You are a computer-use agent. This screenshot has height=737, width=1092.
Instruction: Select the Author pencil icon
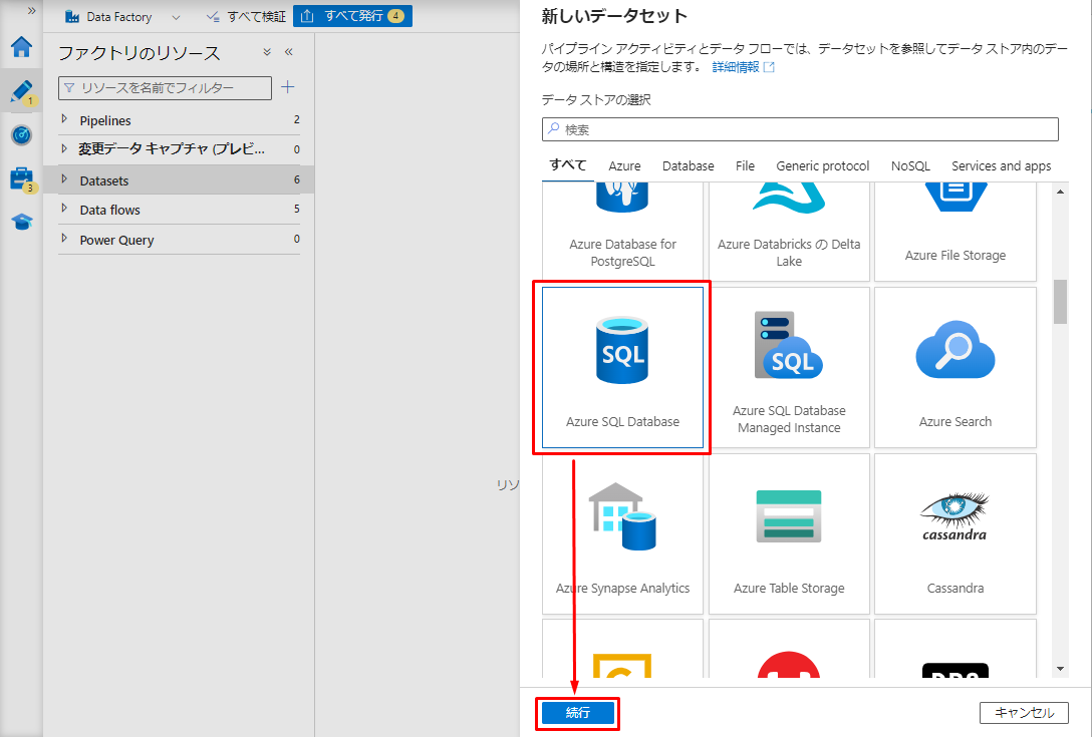point(21,91)
